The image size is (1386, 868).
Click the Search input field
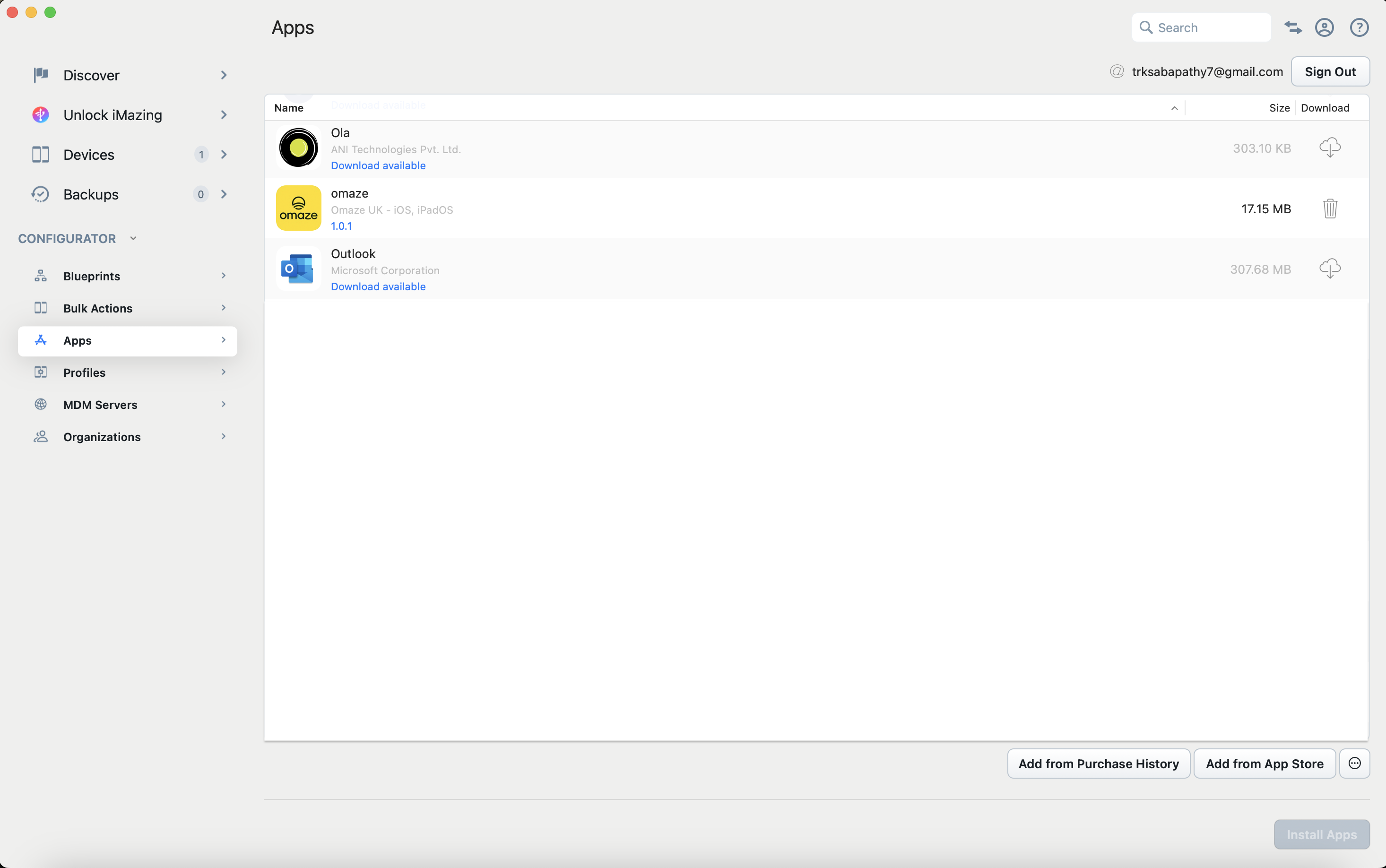pos(1201,27)
